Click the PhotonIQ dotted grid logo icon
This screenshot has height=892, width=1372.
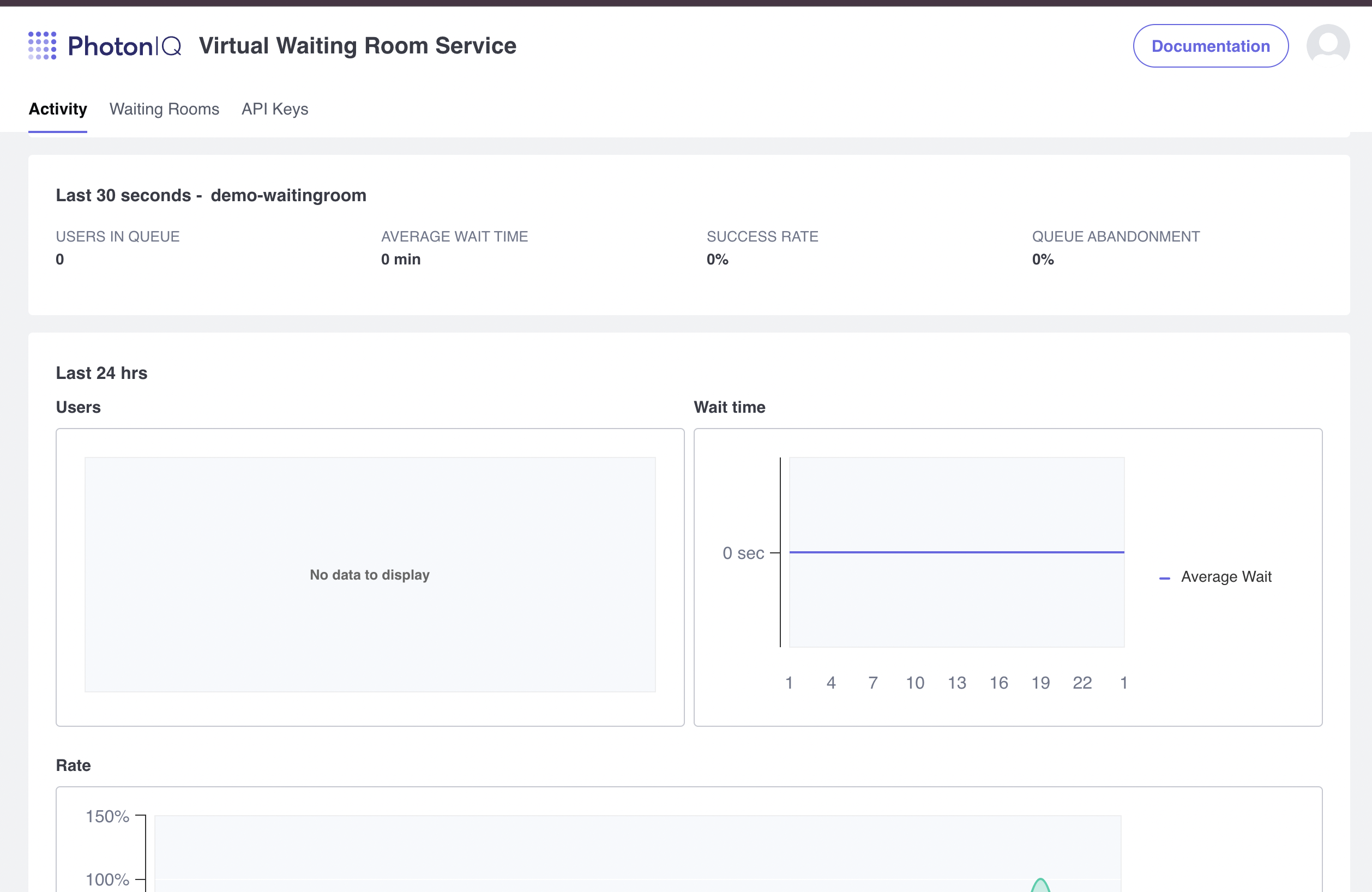[42, 45]
